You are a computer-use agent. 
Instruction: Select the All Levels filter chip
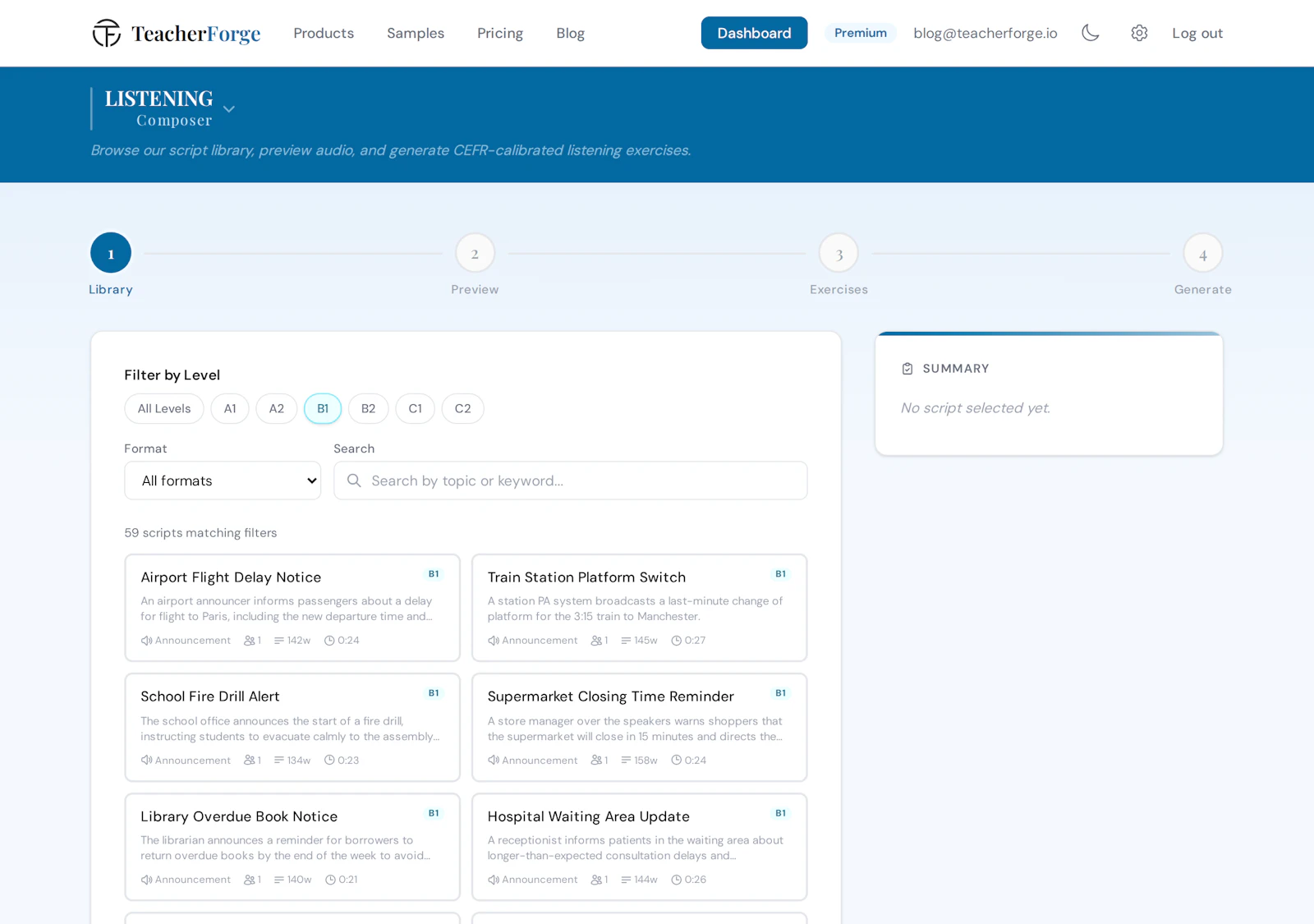(x=164, y=408)
